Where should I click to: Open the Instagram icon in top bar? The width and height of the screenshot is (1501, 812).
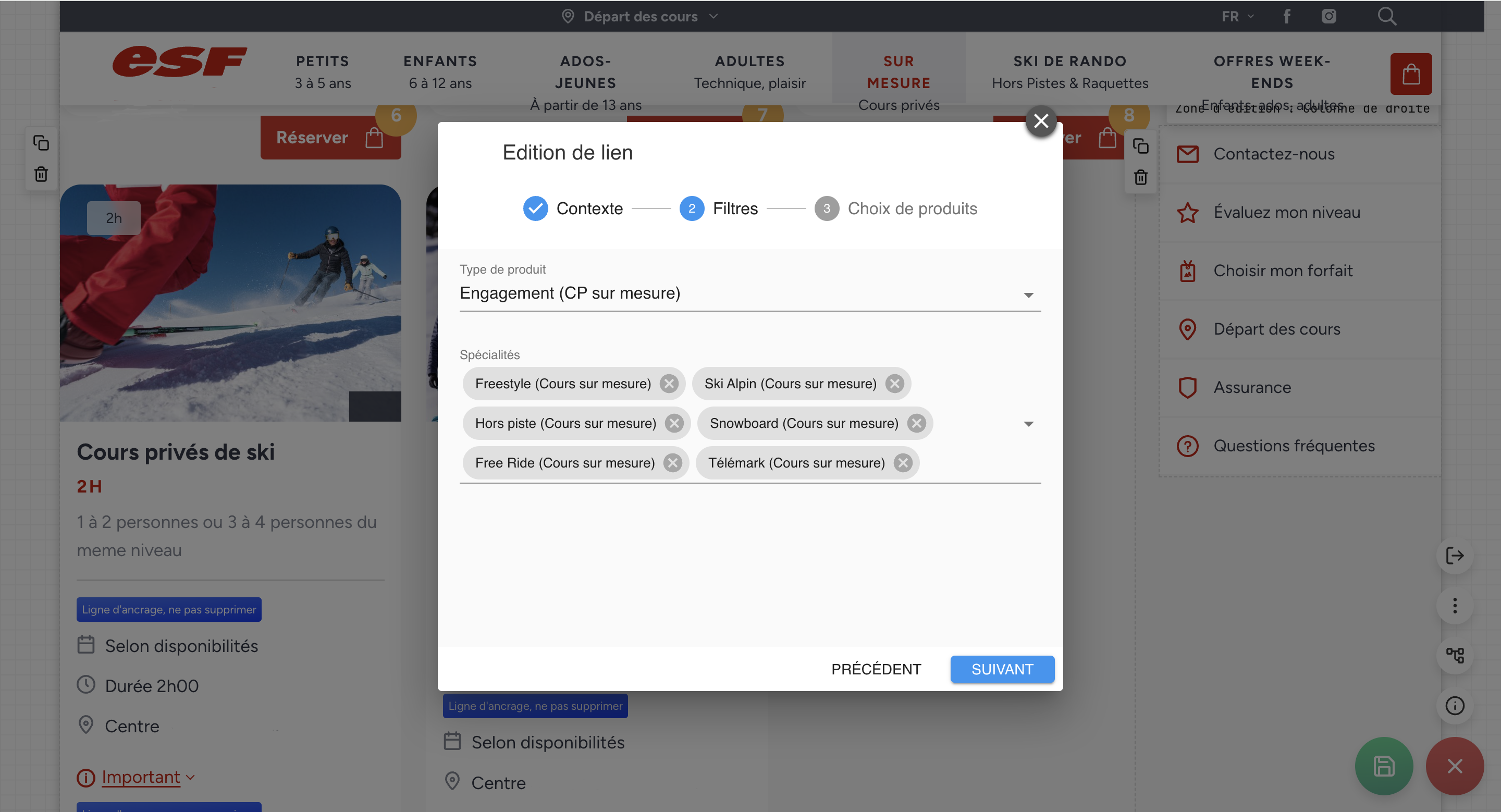pyautogui.click(x=1328, y=16)
